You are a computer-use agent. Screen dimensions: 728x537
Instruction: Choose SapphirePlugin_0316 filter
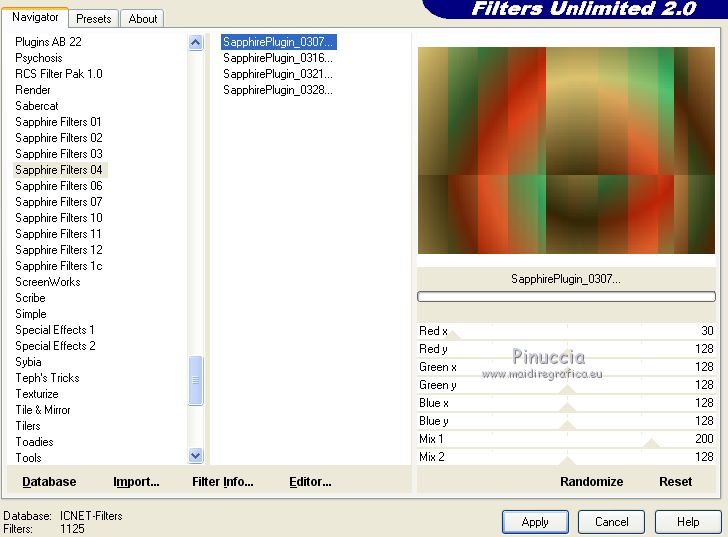pyautogui.click(x=278, y=58)
